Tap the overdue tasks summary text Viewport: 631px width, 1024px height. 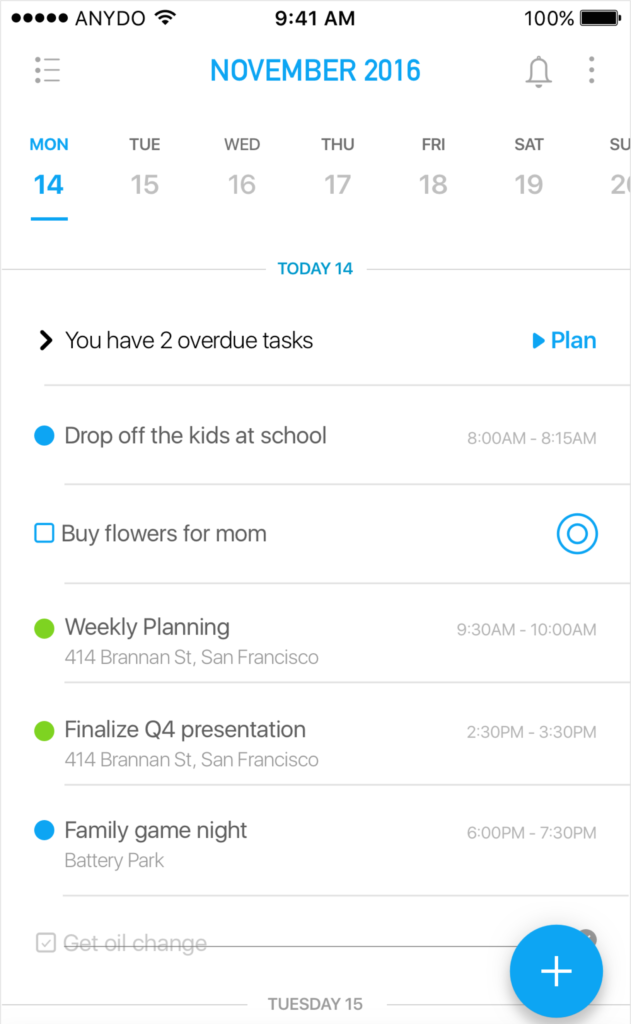[189, 340]
